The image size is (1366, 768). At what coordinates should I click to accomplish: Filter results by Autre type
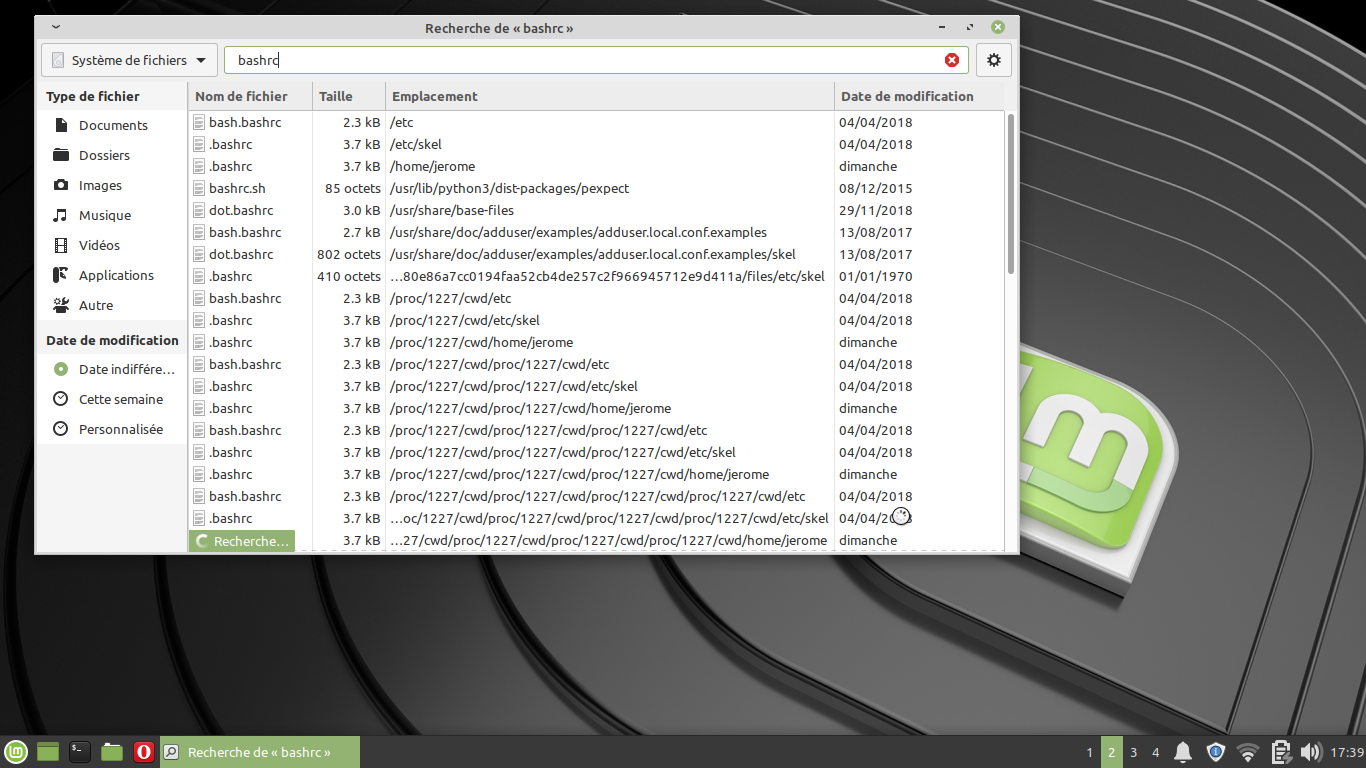[96, 305]
